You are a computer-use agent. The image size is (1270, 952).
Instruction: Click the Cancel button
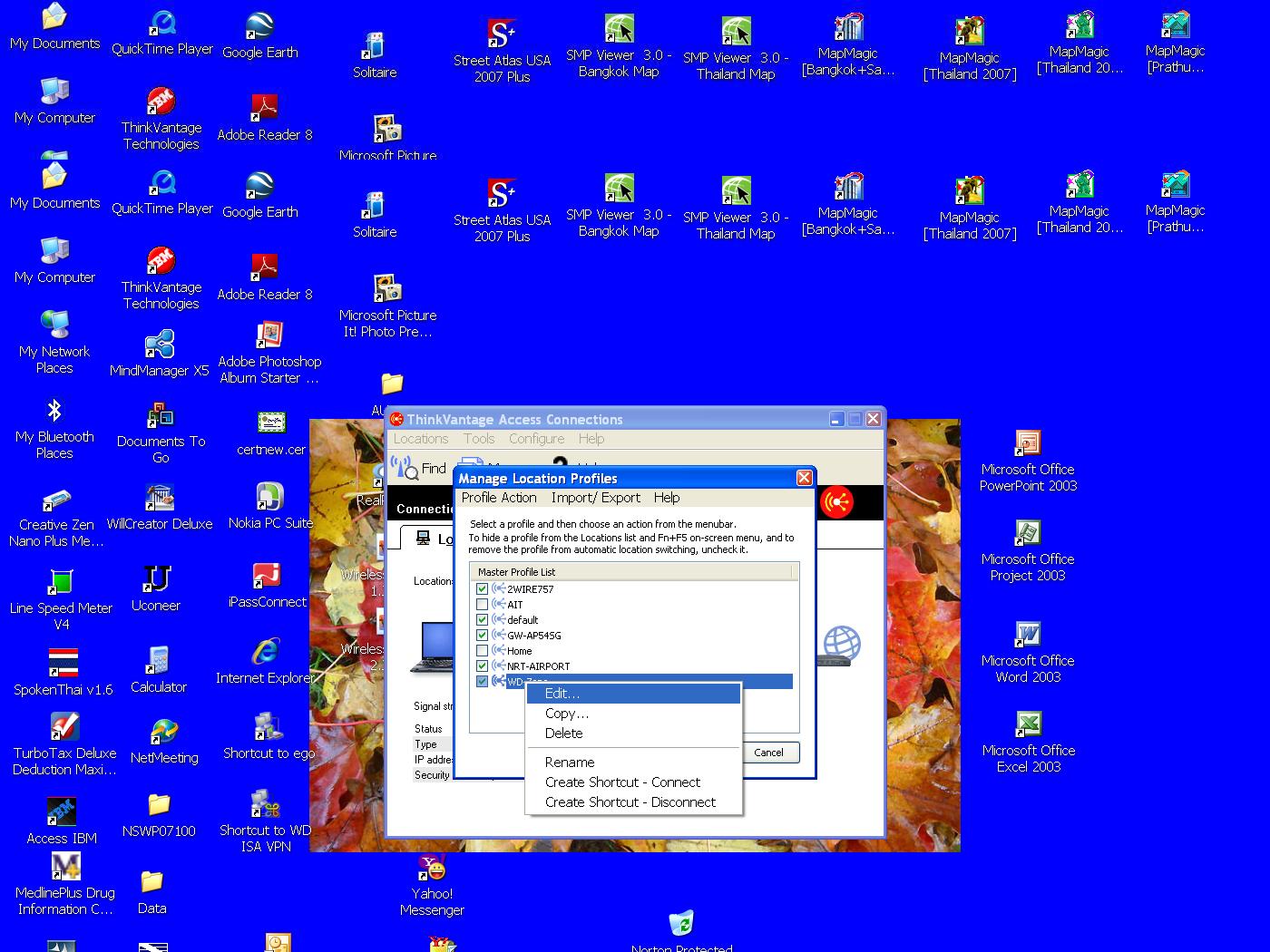click(x=769, y=753)
